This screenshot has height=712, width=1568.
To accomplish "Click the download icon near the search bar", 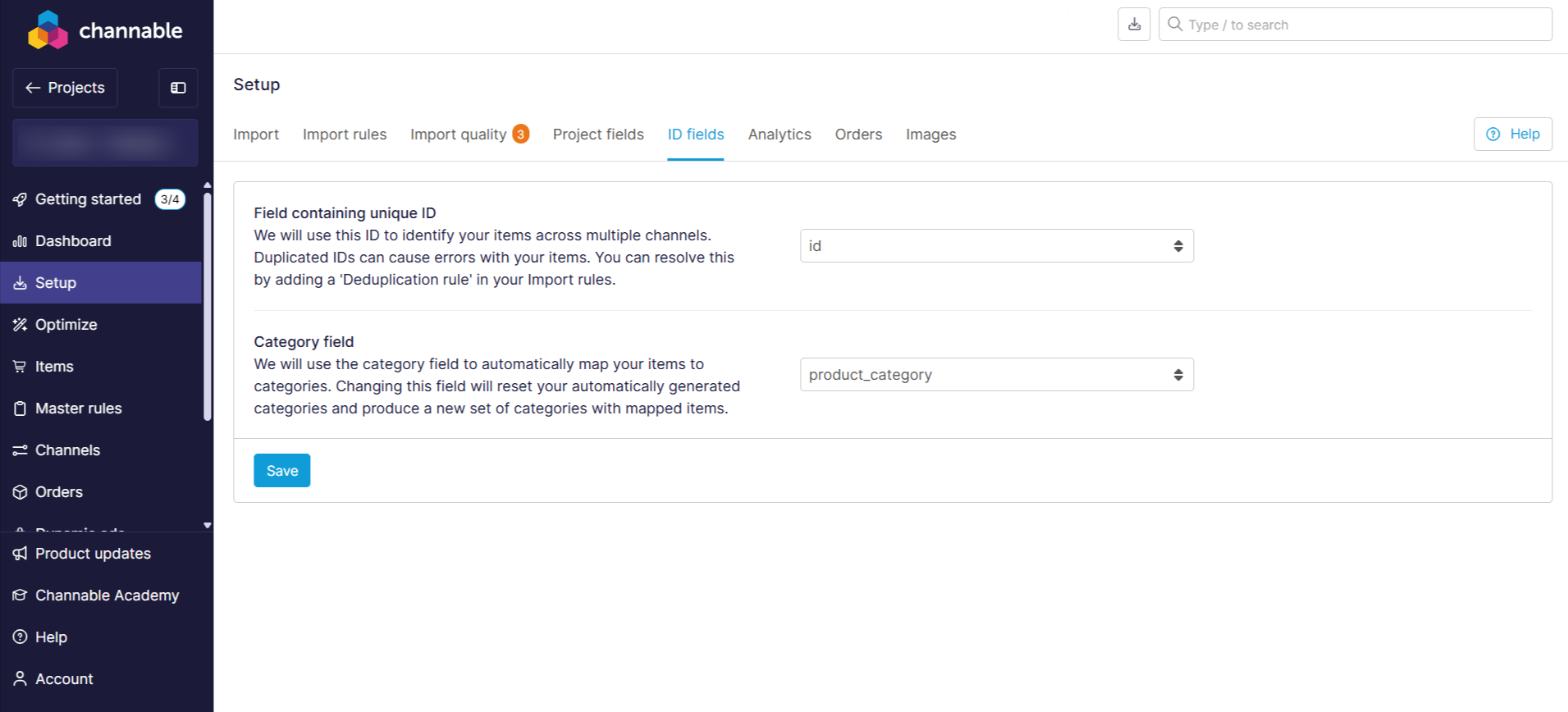I will pyautogui.click(x=1134, y=25).
